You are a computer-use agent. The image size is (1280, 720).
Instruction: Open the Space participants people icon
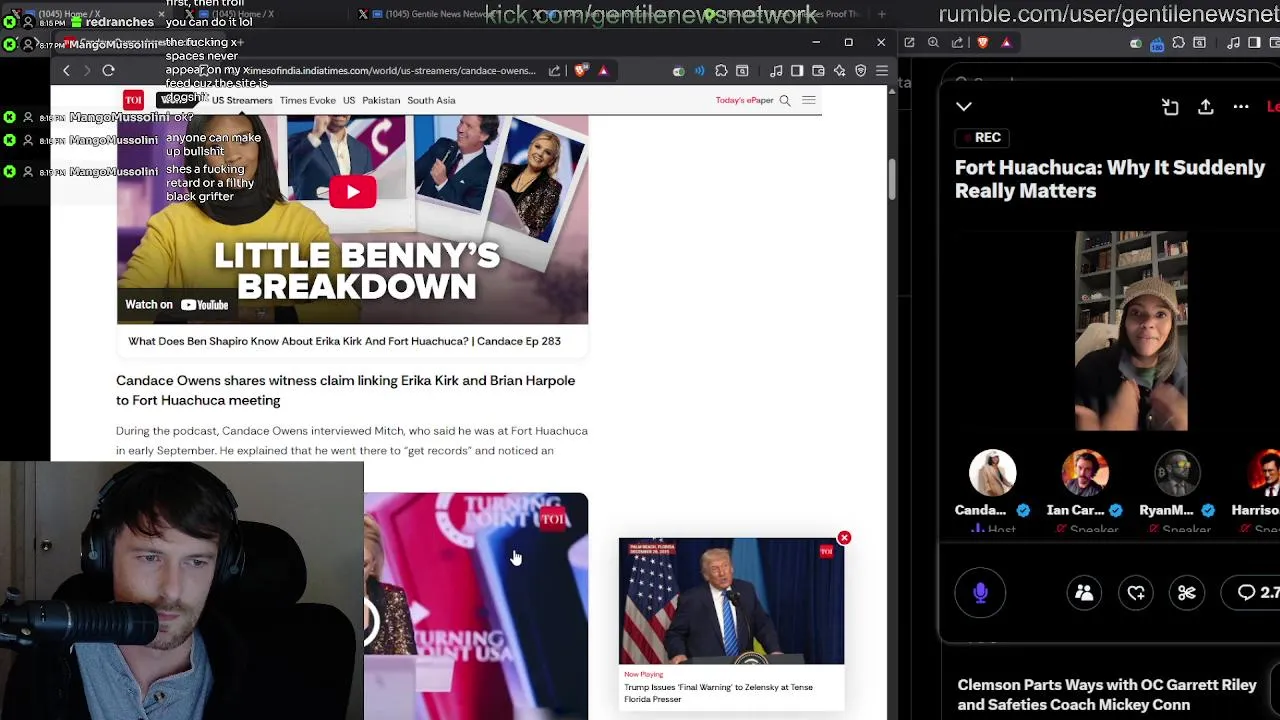(x=1084, y=593)
